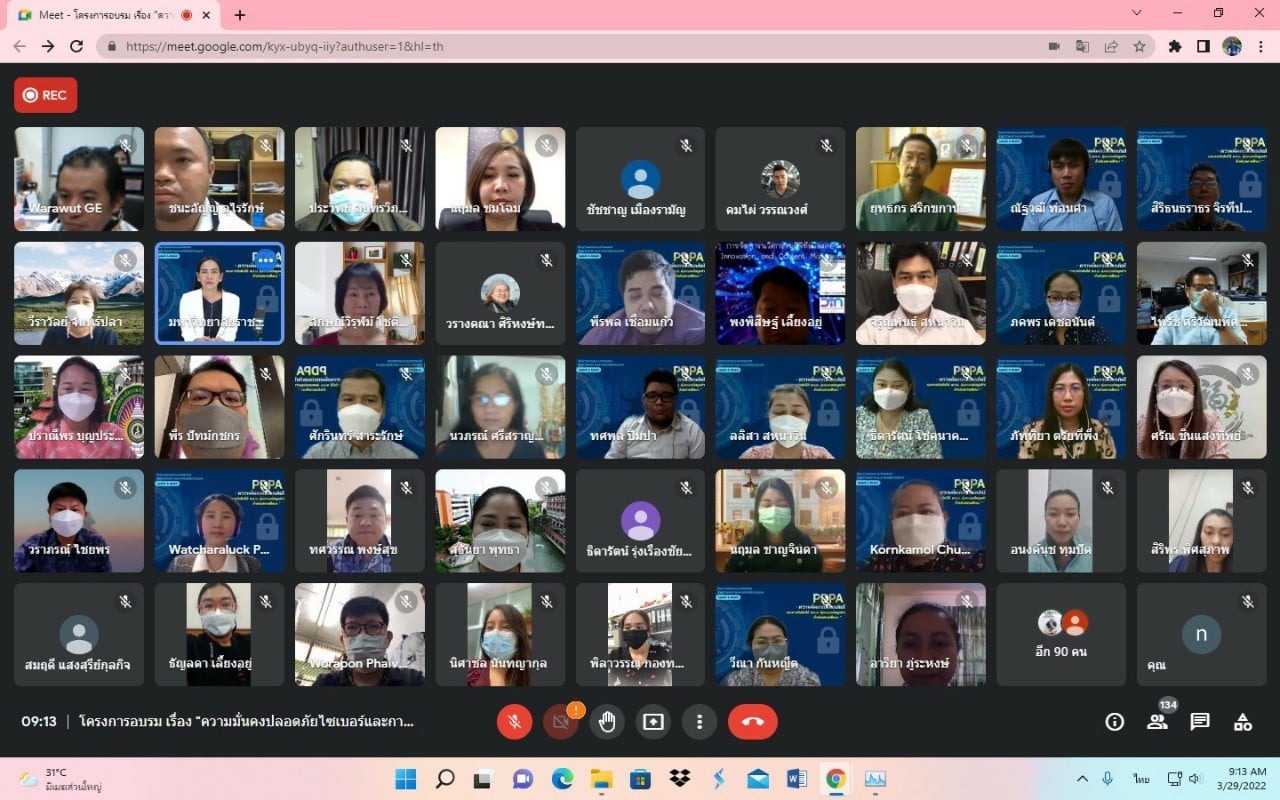
Task: Expand hidden system tray icons
Action: coord(1082,779)
